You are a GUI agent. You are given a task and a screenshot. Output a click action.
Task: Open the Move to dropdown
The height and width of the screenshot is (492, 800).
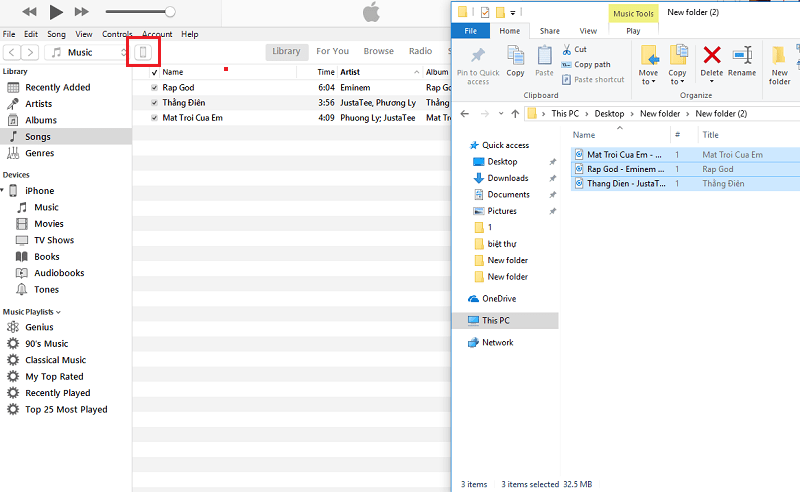click(x=648, y=65)
